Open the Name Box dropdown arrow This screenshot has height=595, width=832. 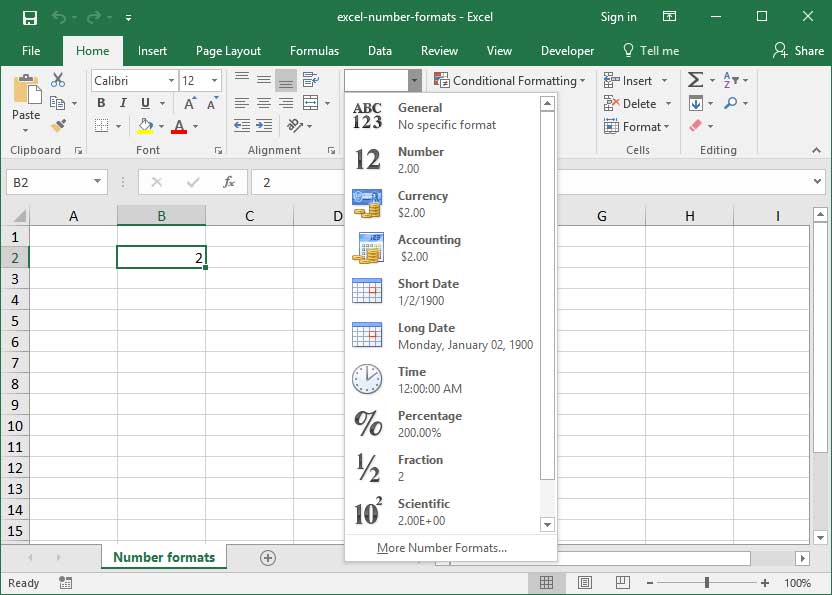[x=97, y=182]
